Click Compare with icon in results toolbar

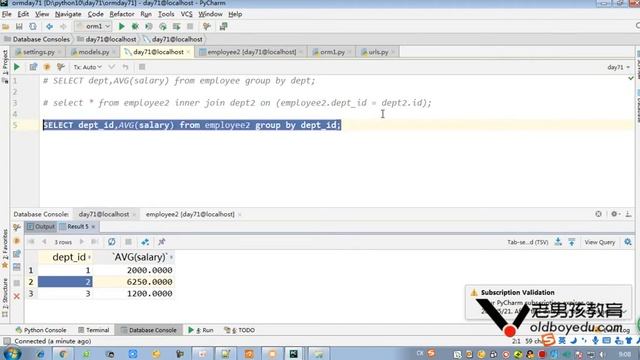pos(145,242)
